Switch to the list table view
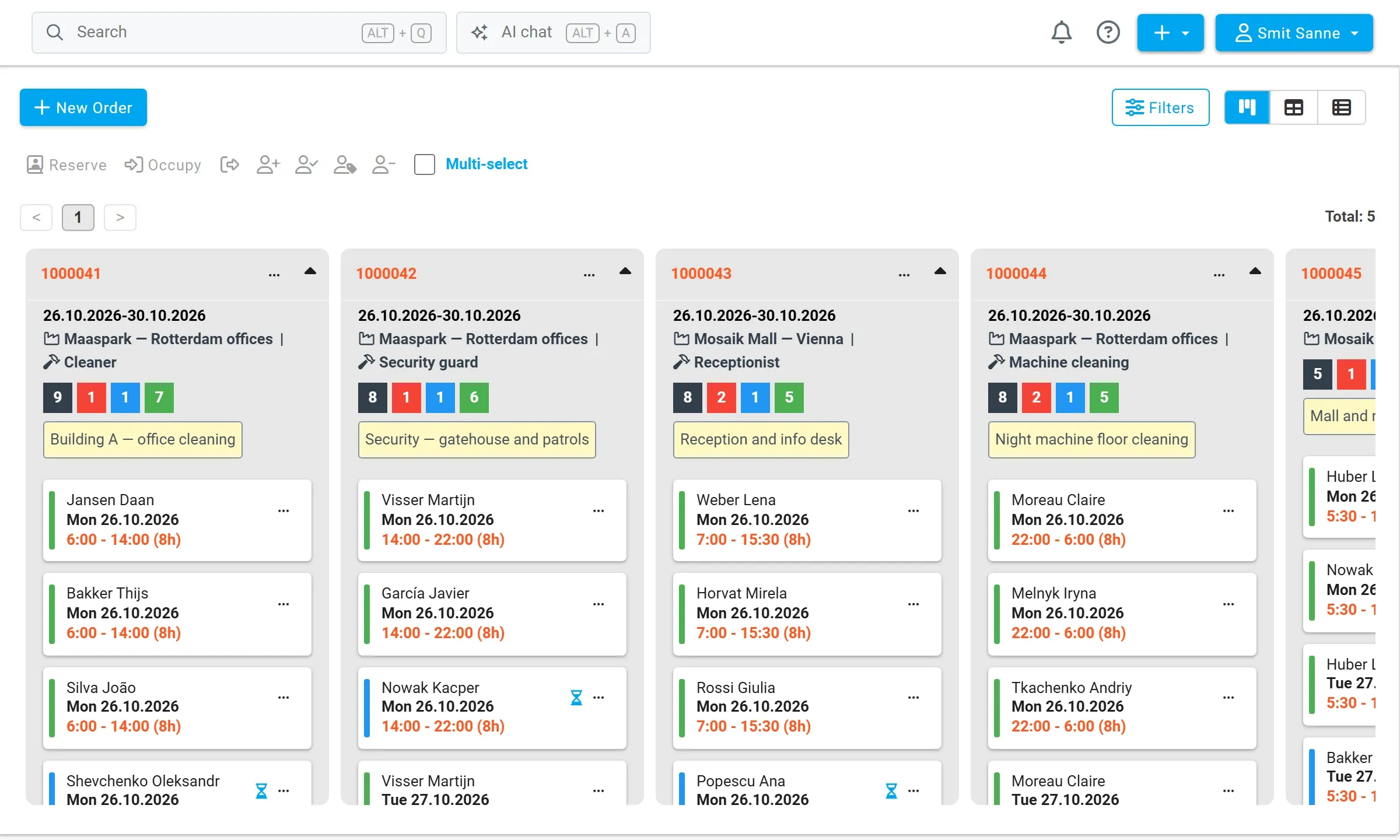 pos(1341,107)
